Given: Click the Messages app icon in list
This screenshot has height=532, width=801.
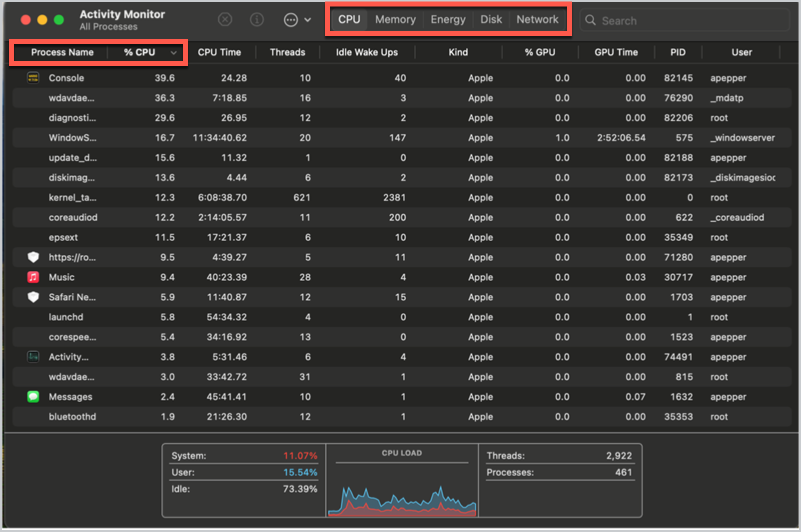Looking at the screenshot, I should click(x=33, y=397).
